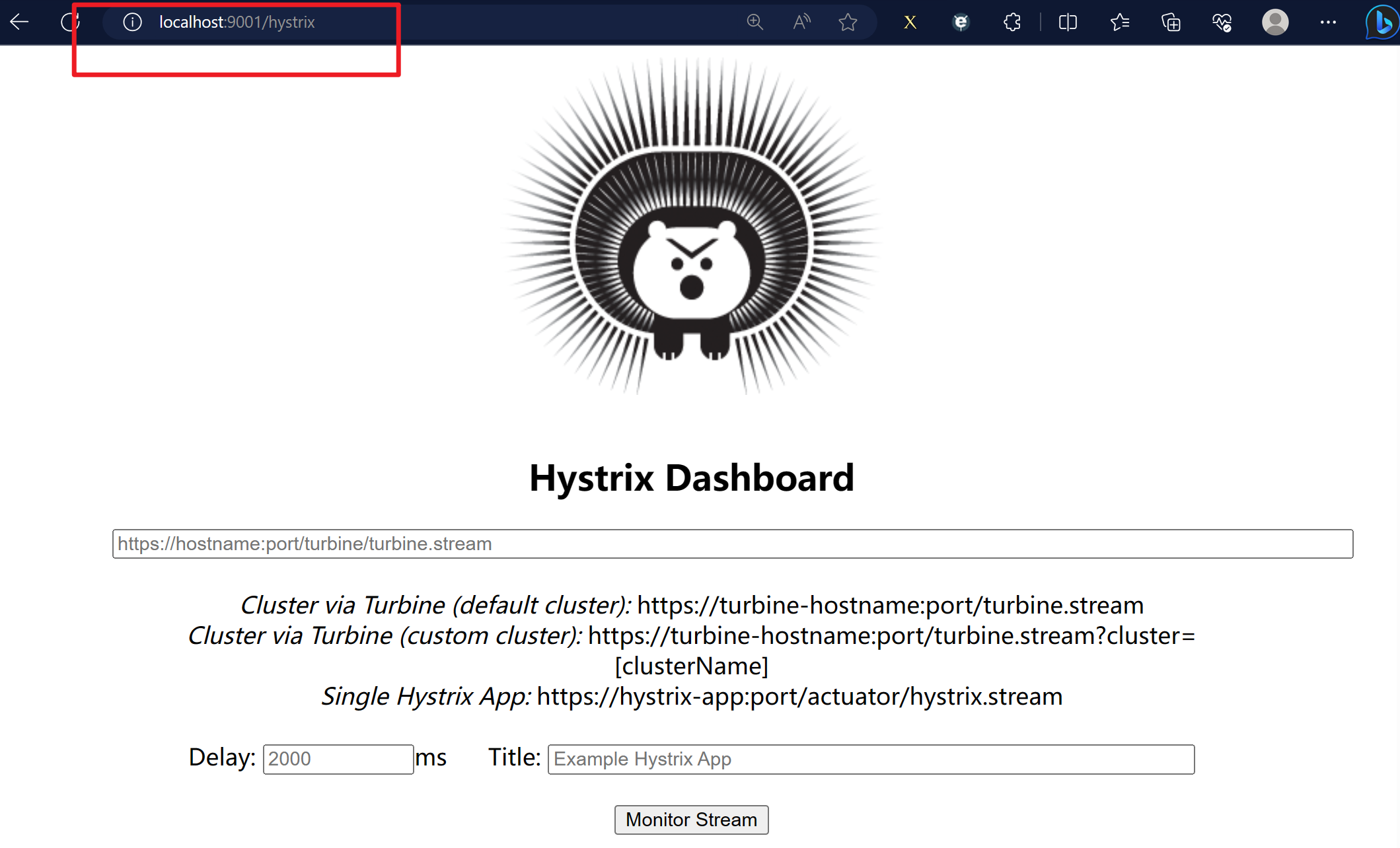Open the Favorites list icon

coord(1119,22)
